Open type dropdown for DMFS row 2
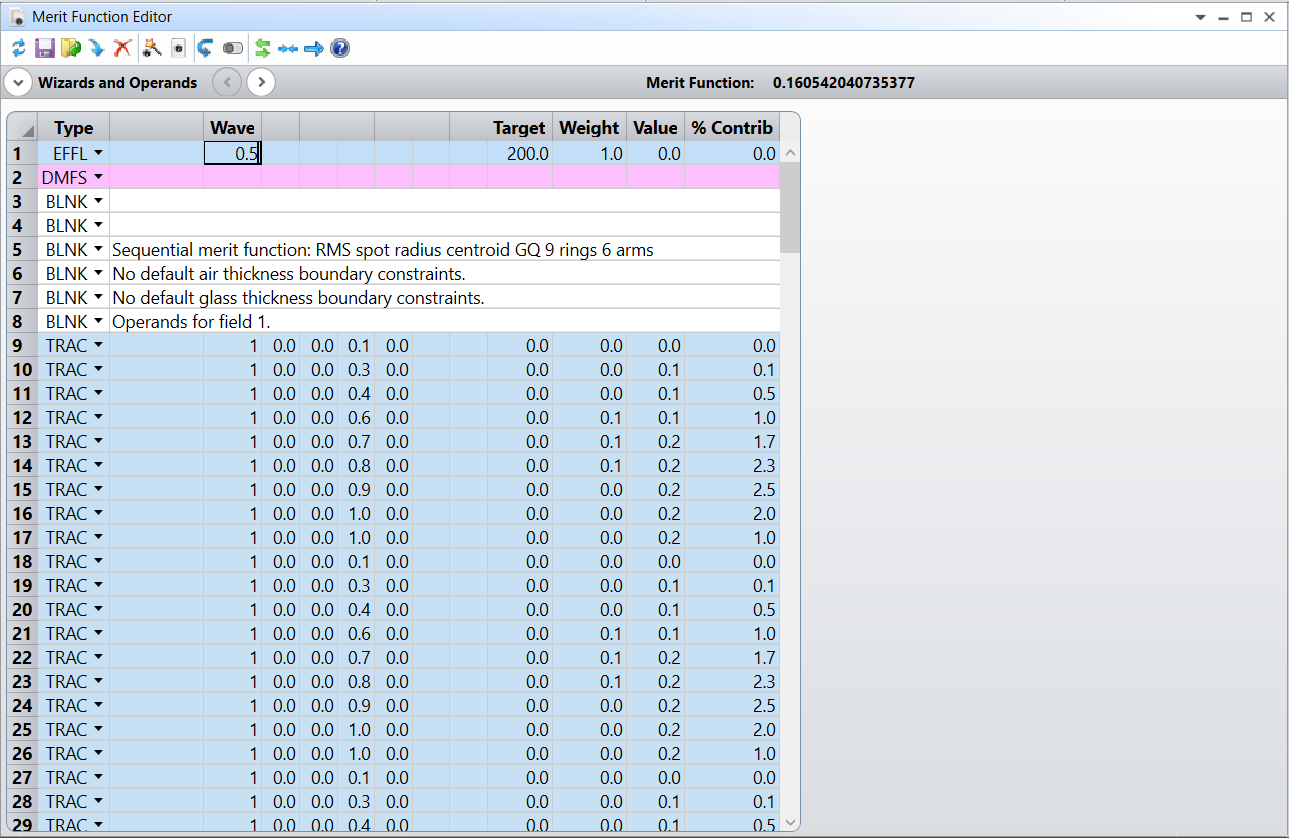The image size is (1289, 838). click(x=98, y=178)
